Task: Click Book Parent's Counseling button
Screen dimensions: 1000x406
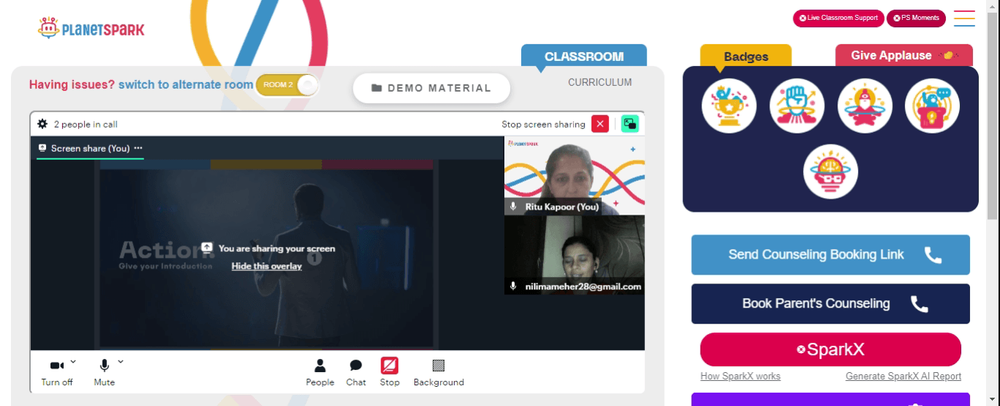Action: click(830, 303)
